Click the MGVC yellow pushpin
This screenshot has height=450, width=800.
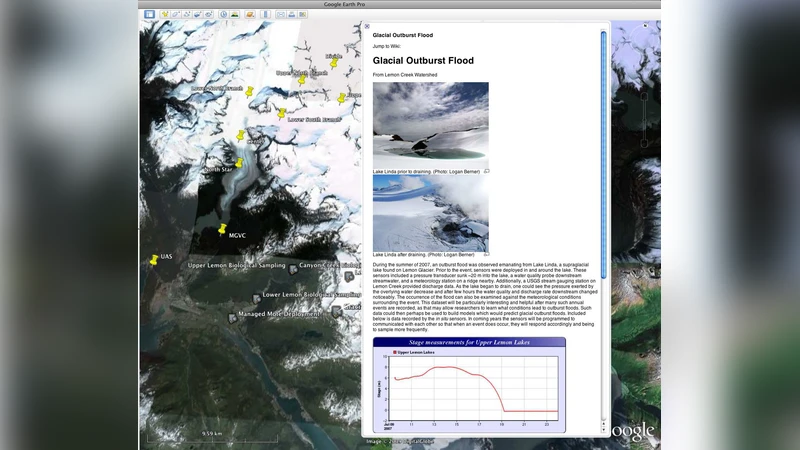coord(223,229)
